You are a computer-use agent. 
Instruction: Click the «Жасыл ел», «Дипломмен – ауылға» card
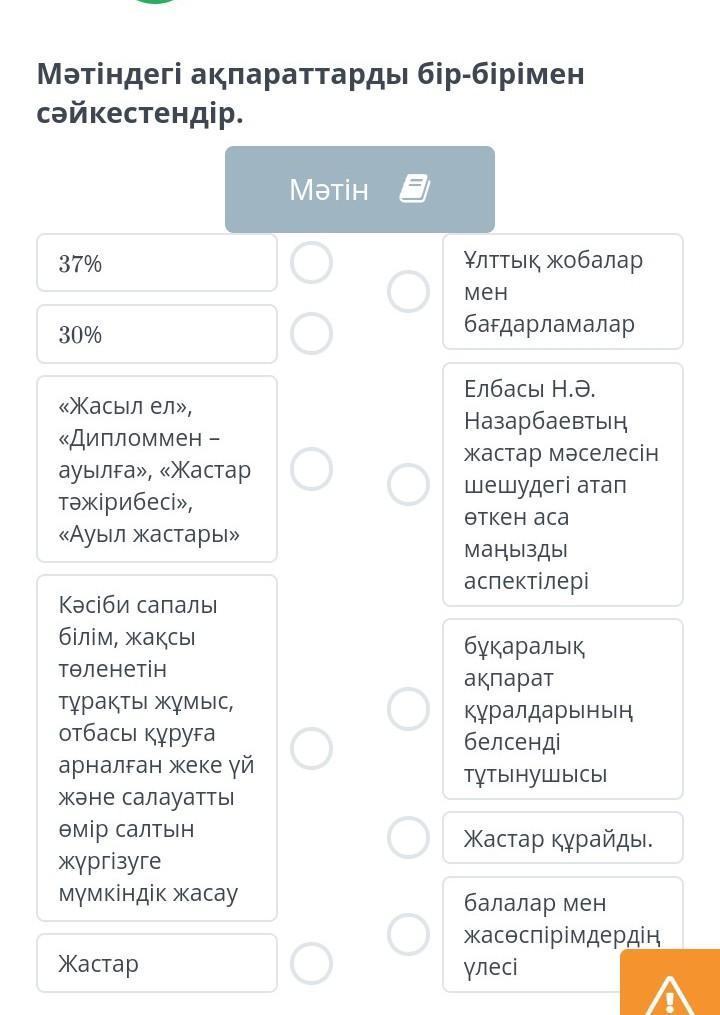coord(157,469)
